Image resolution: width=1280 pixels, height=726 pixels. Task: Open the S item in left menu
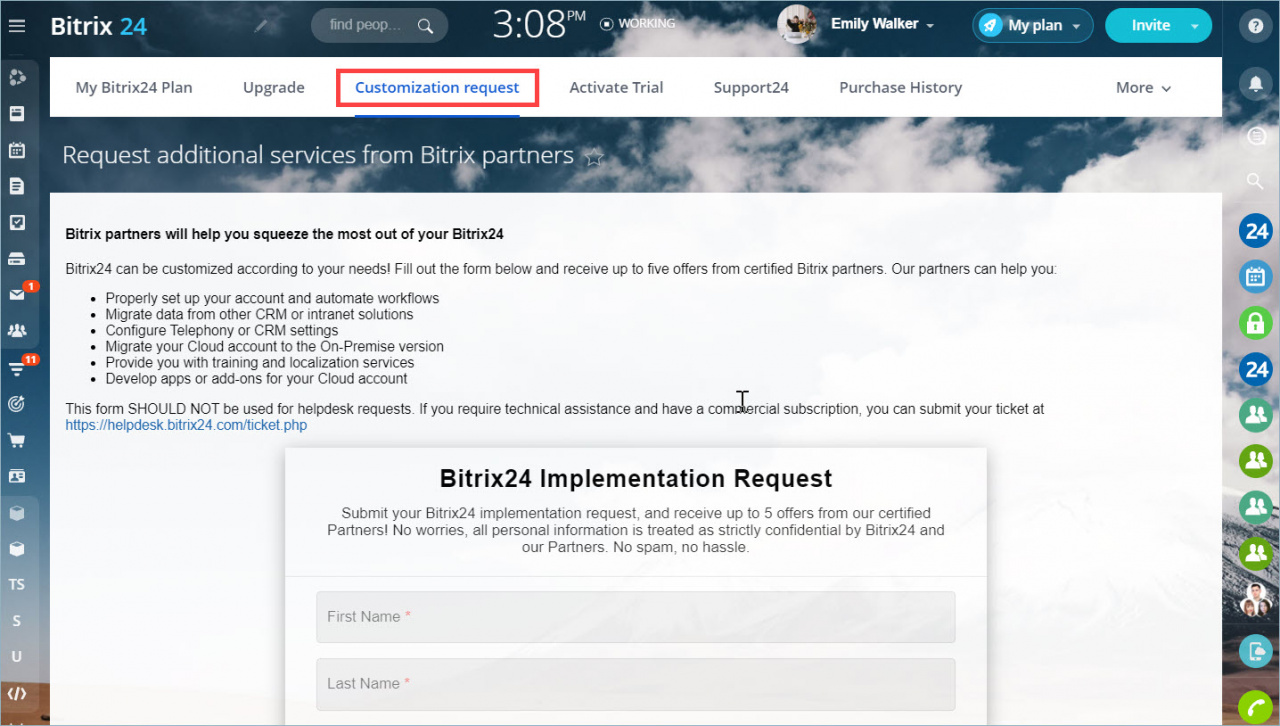click(17, 621)
